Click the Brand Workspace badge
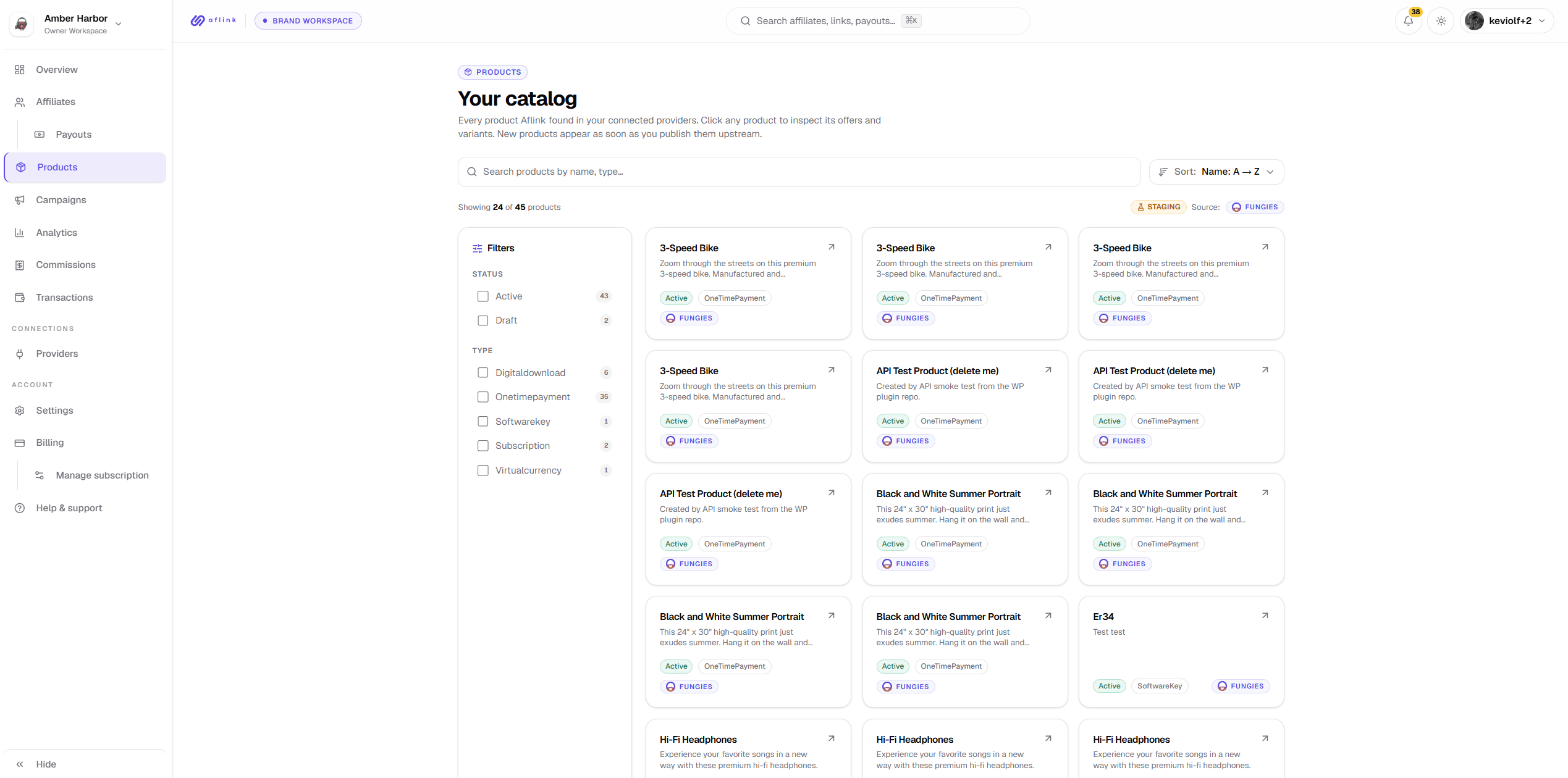Viewport: 1568px width, 778px height. point(308,21)
